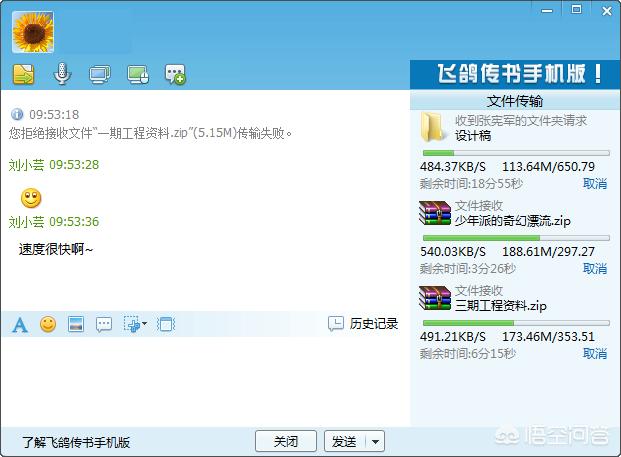Cancel the 少年派的奇幻漂流.zip transfer
Image resolution: width=621 pixels, height=457 pixels.
coord(595,268)
